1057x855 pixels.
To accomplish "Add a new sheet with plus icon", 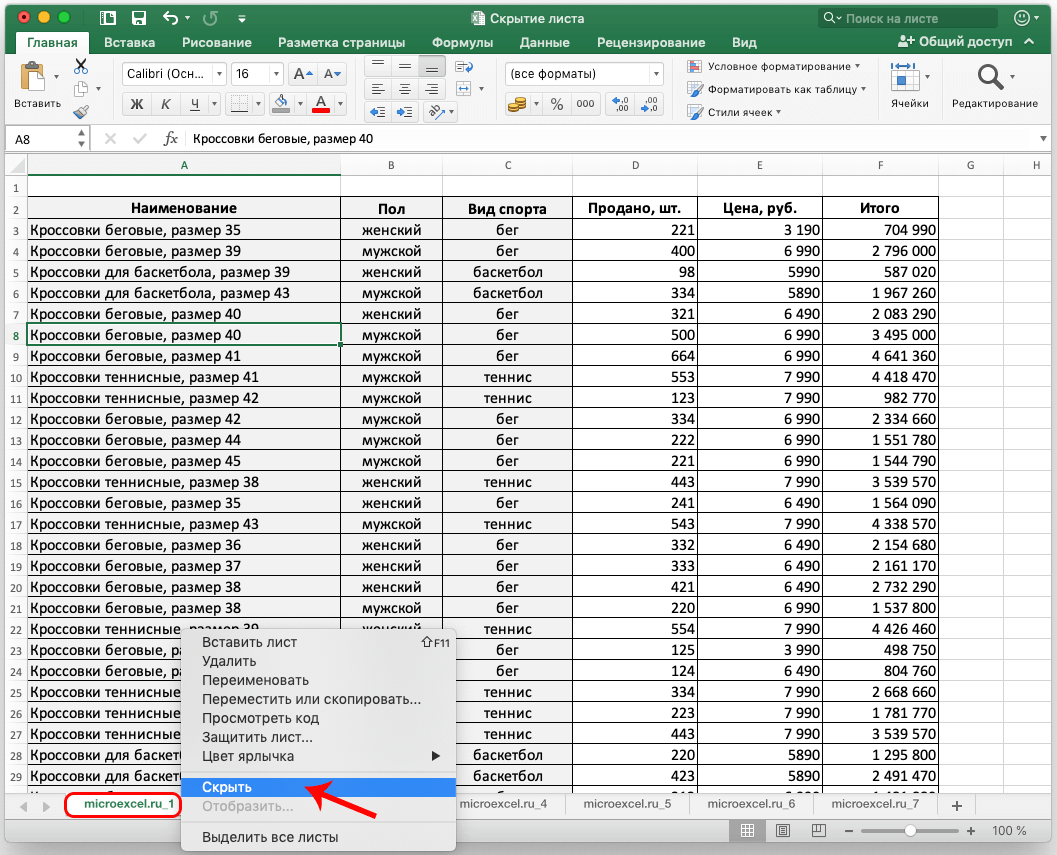I will tap(956, 805).
